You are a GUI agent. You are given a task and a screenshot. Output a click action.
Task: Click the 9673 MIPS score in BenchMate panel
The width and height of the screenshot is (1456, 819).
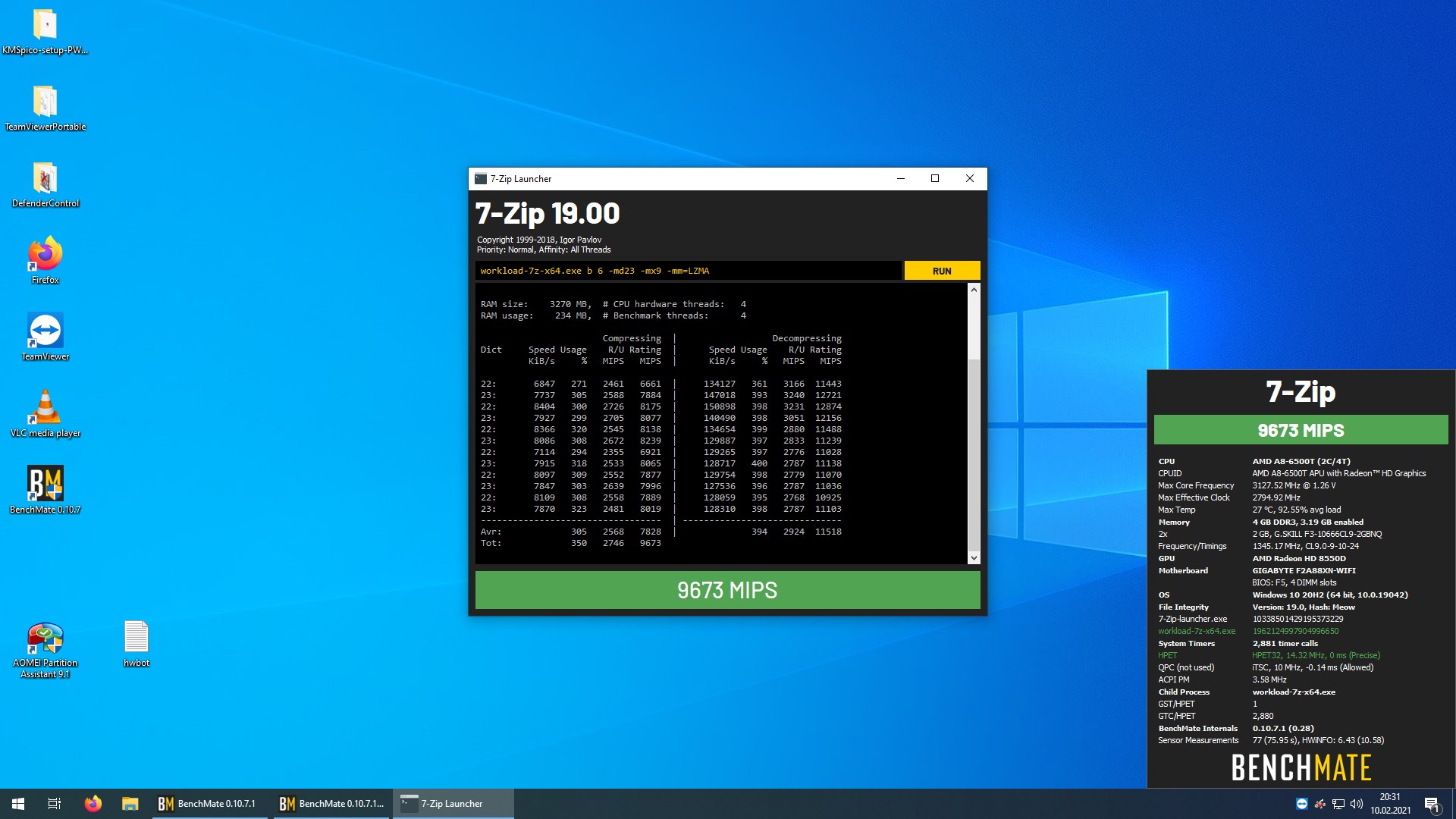click(1301, 430)
